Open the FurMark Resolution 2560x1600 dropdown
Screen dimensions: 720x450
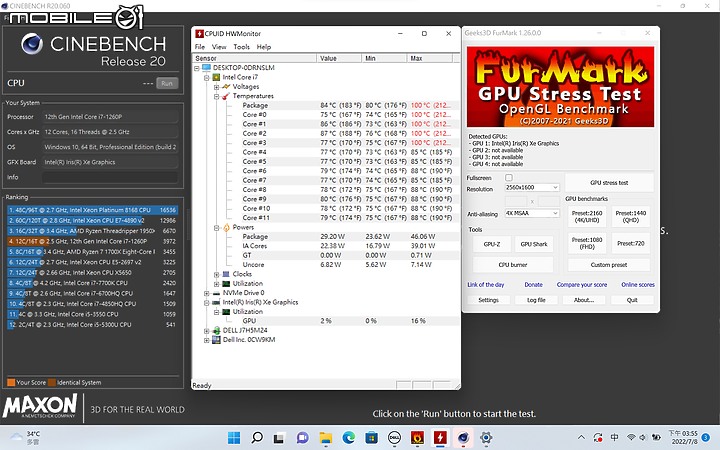click(532, 187)
